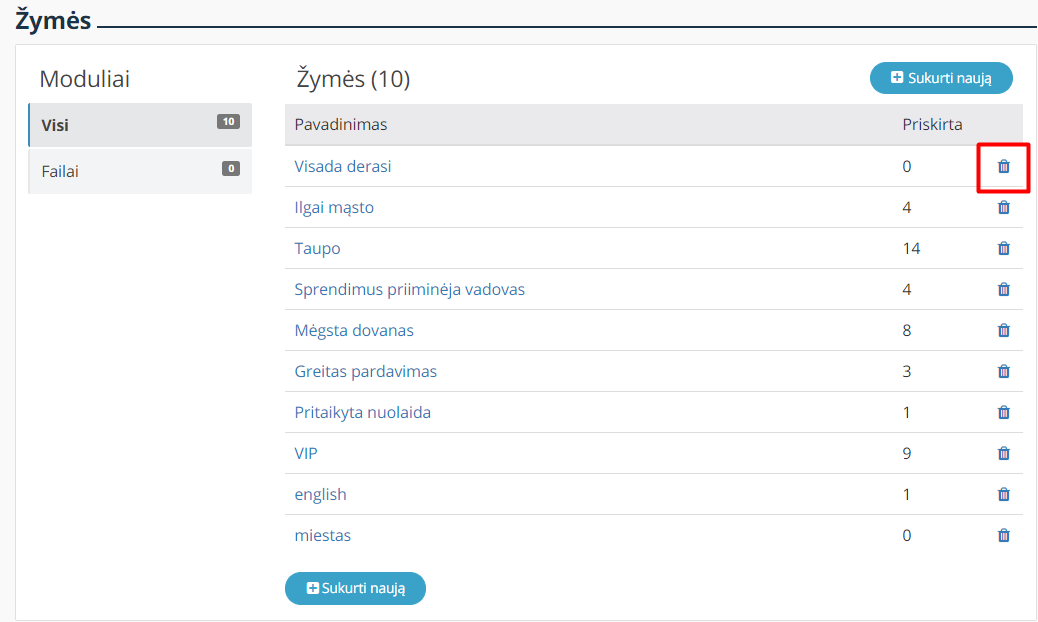Image resolution: width=1038 pixels, height=622 pixels.
Task: Click the count 14 in Taupo row
Action: pyautogui.click(x=912, y=248)
